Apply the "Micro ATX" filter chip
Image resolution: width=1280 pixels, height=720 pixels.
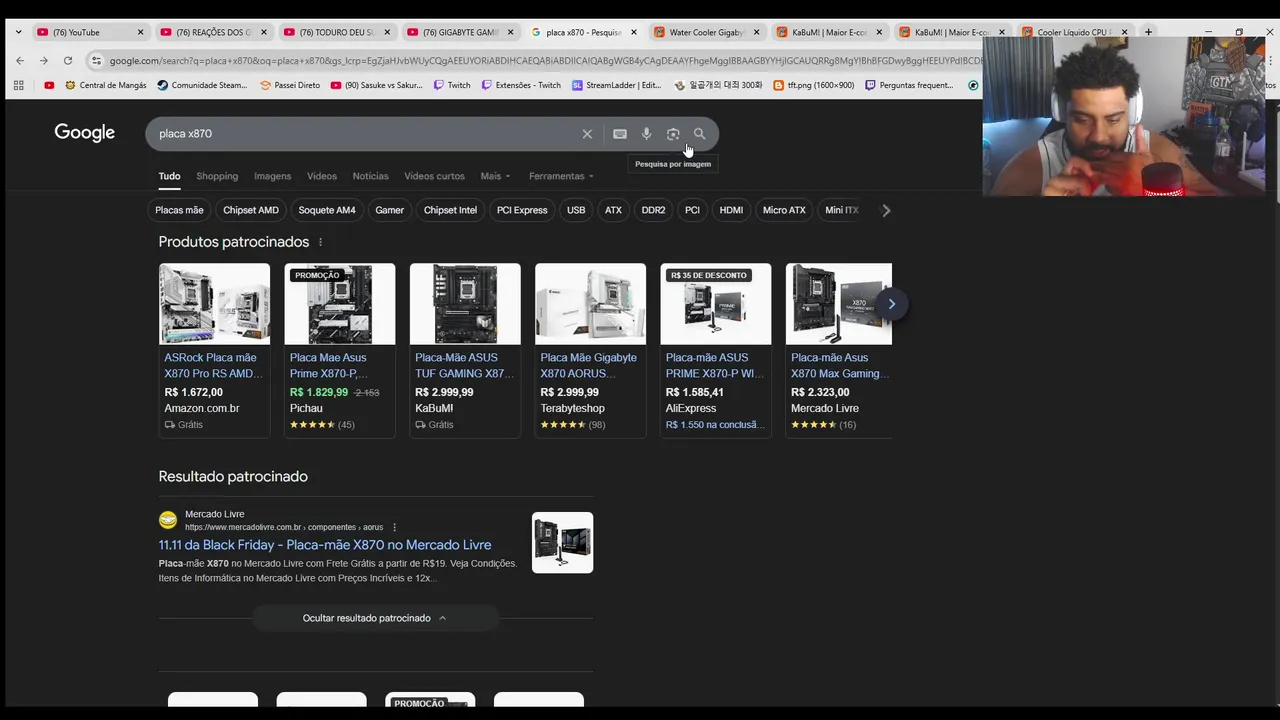(784, 210)
